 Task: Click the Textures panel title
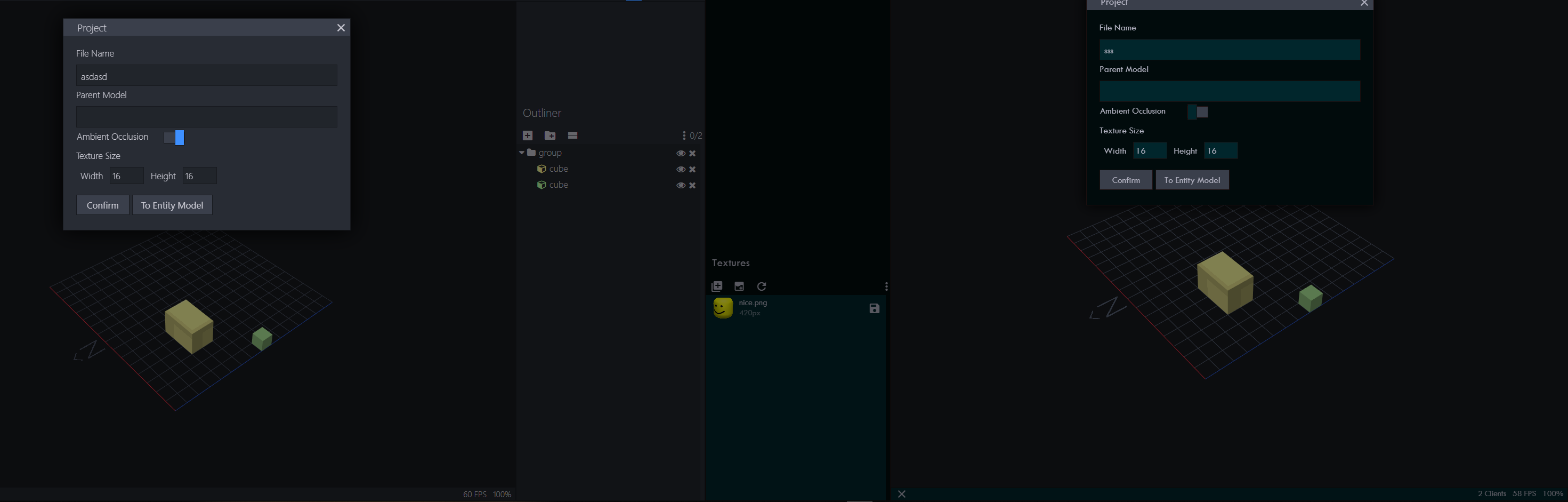point(730,262)
